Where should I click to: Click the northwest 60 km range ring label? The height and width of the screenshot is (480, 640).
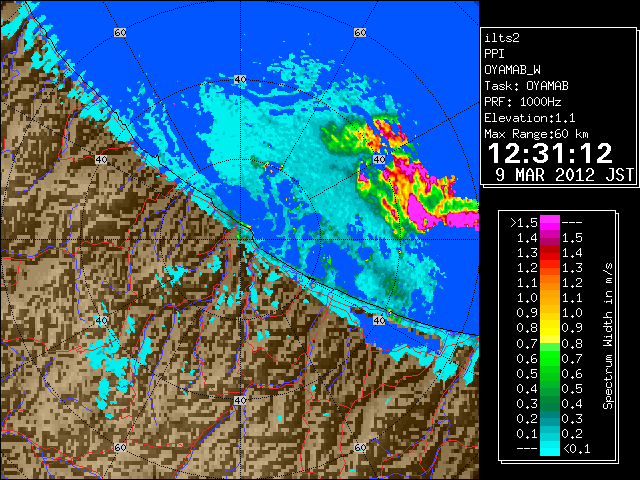tap(120, 32)
